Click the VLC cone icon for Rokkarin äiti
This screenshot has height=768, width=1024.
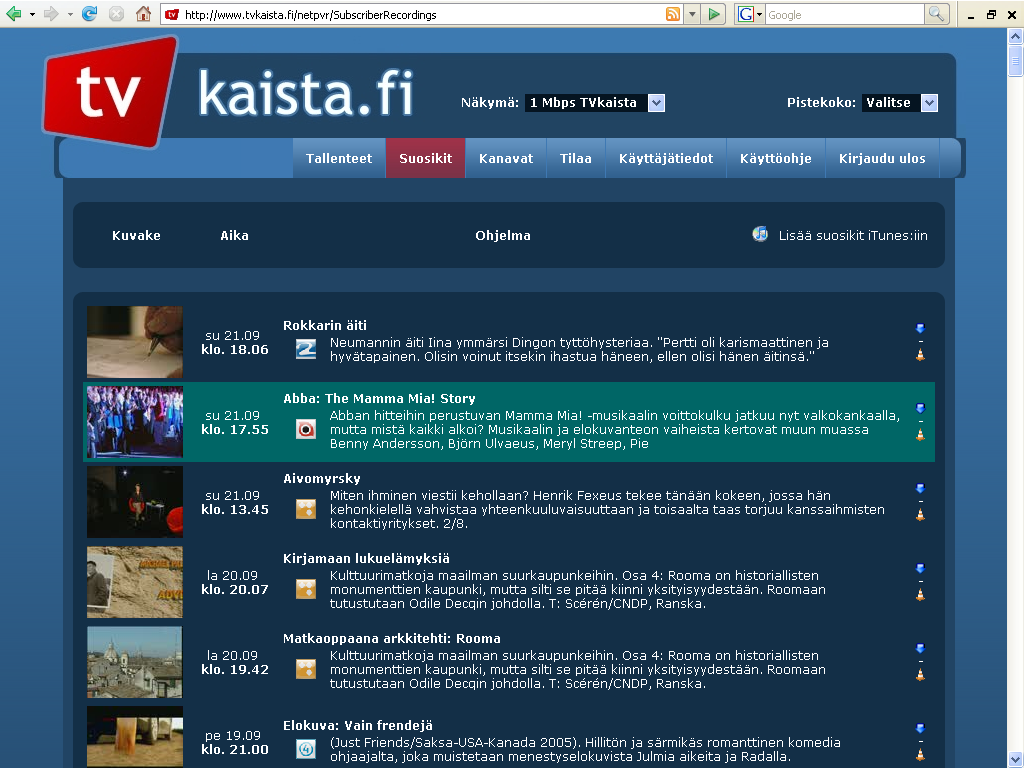[x=920, y=354]
